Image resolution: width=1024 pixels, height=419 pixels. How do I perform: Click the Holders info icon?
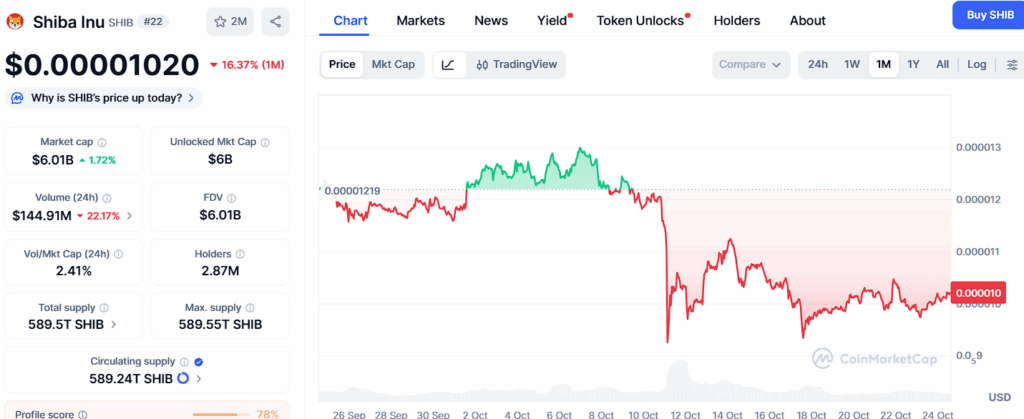(x=238, y=255)
